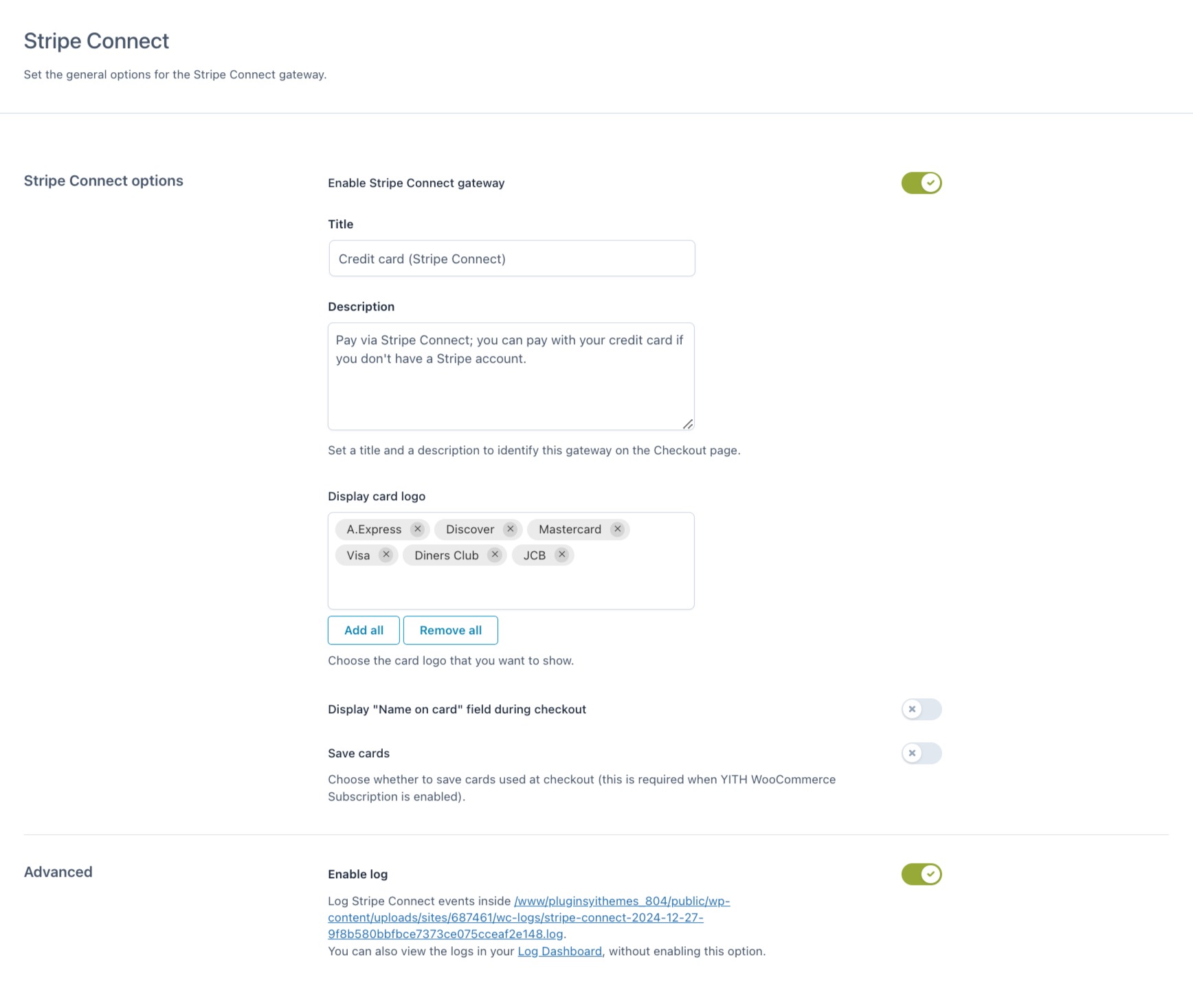Remove the A.Express card logo tag
This screenshot has width=1193, height=1008.
tap(417, 529)
